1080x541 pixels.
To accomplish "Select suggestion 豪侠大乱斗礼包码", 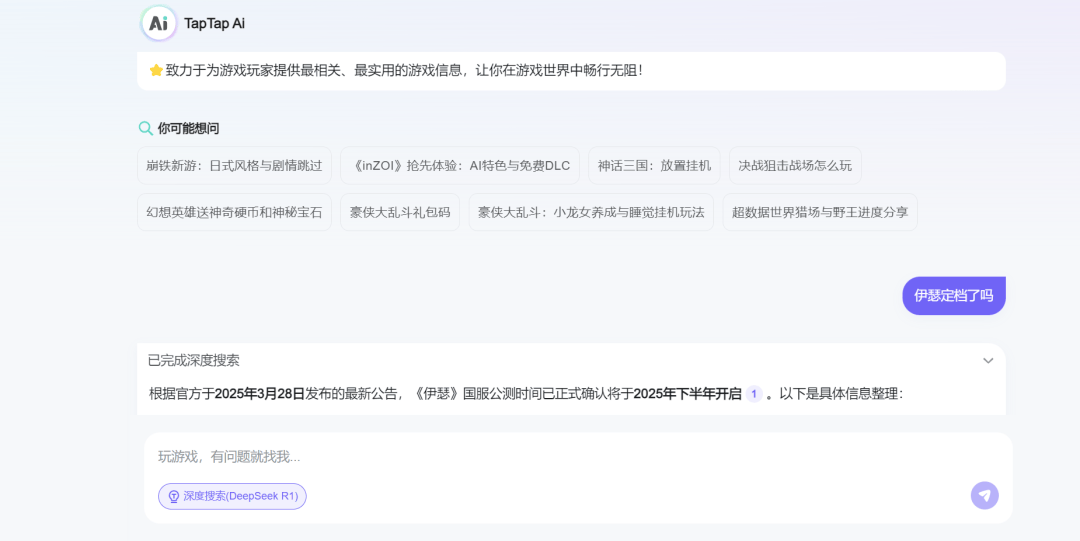I will (399, 212).
